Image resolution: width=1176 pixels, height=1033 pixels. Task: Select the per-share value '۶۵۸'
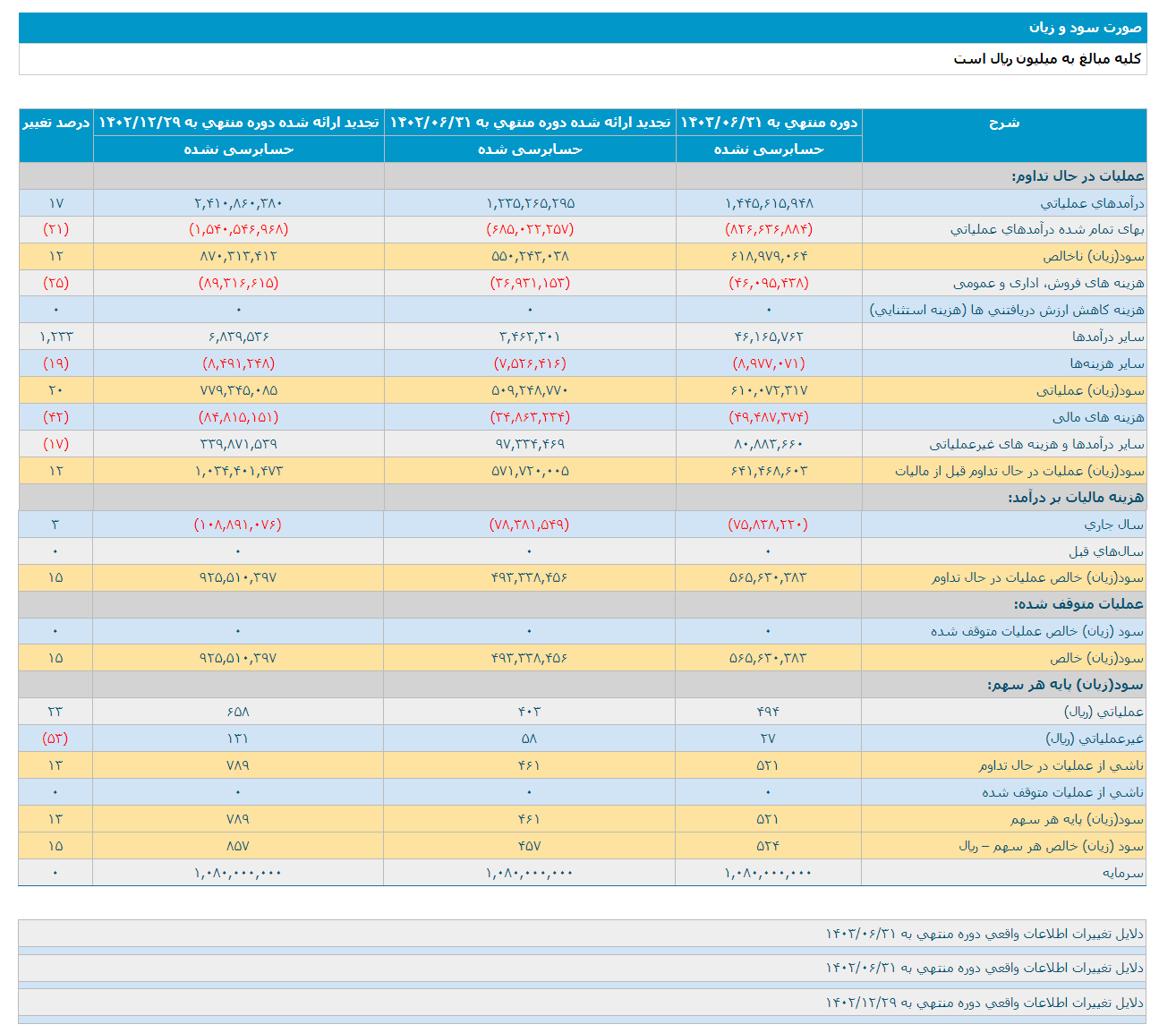238,712
